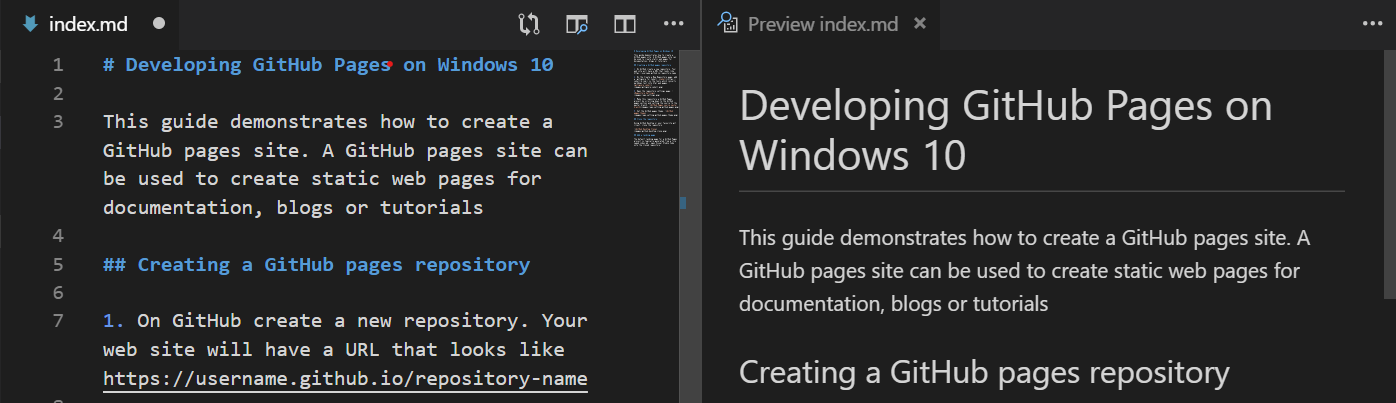
Task: Click line number 3 in gutter
Action: click(x=57, y=122)
